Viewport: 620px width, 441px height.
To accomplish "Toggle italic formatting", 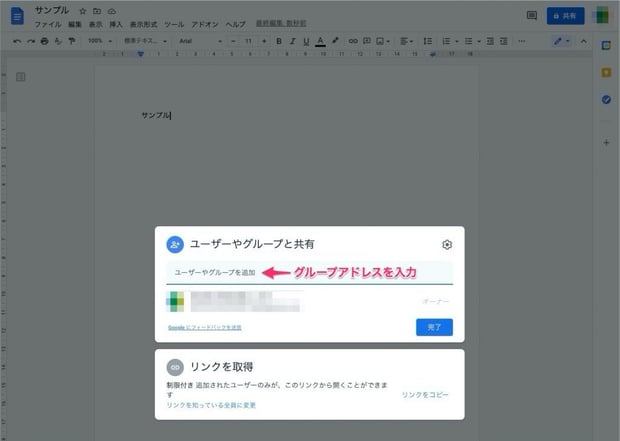I will (293, 41).
